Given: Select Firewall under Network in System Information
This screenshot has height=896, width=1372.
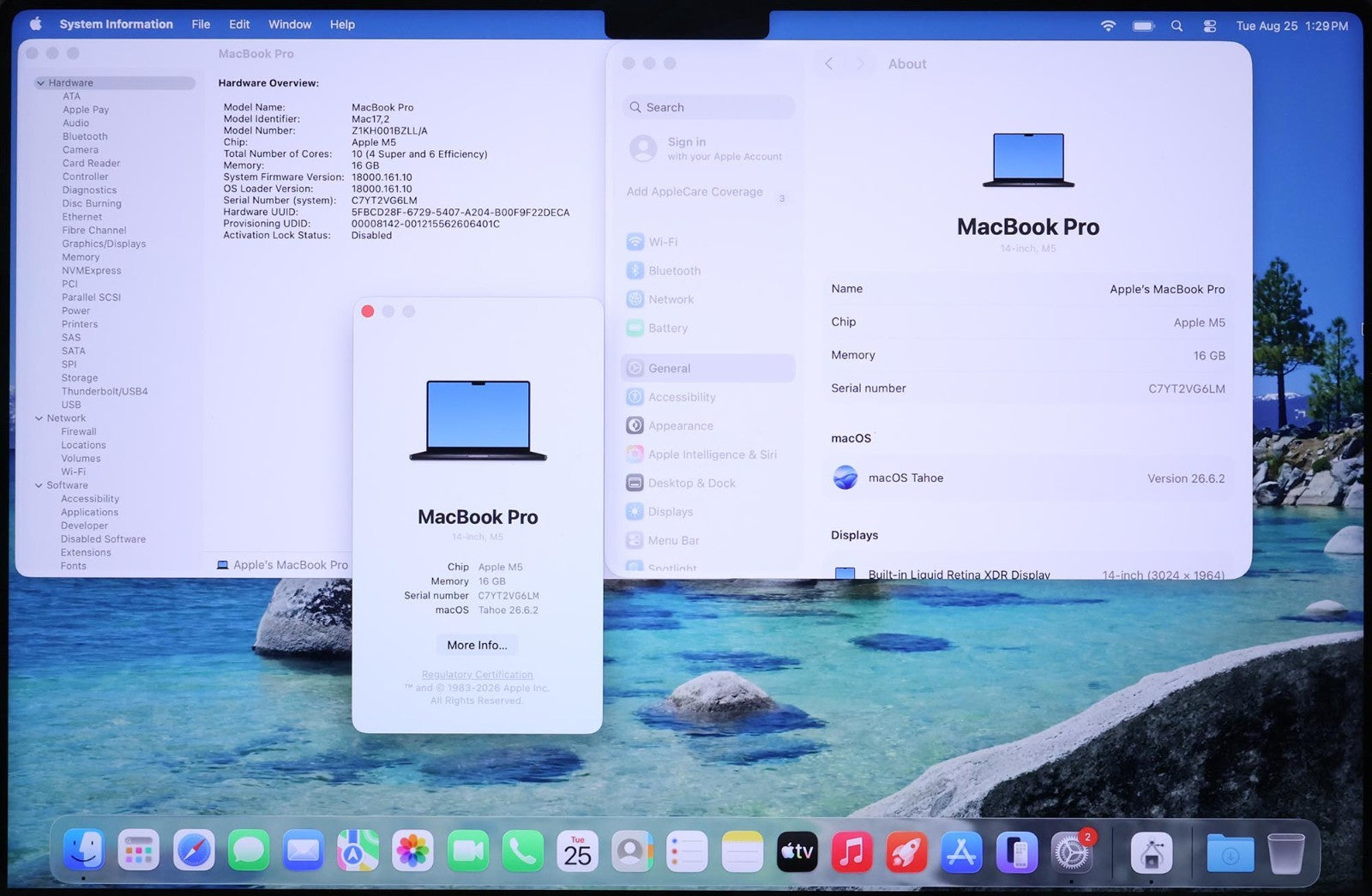Looking at the screenshot, I should click(79, 432).
